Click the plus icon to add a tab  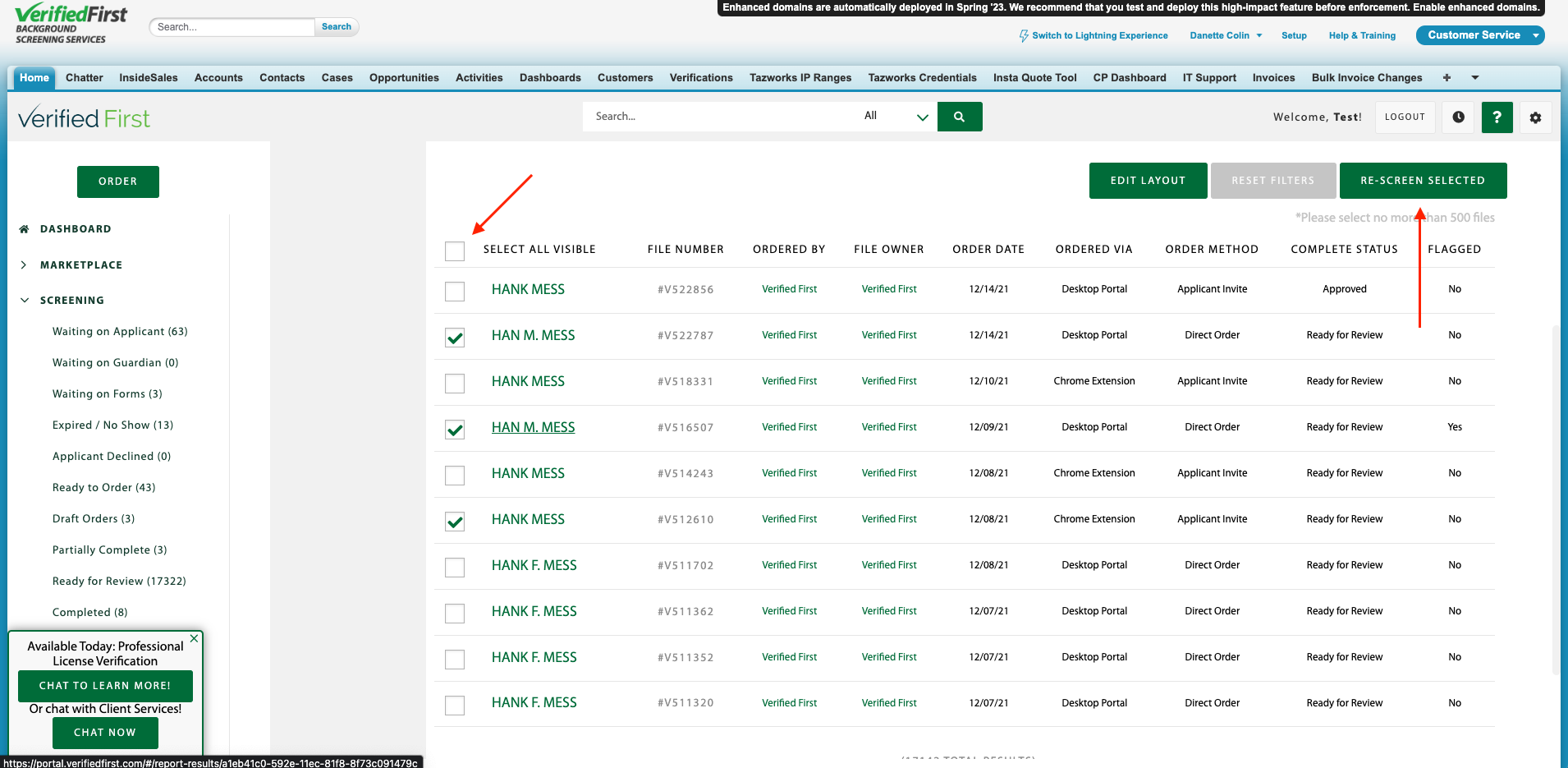pyautogui.click(x=1447, y=78)
